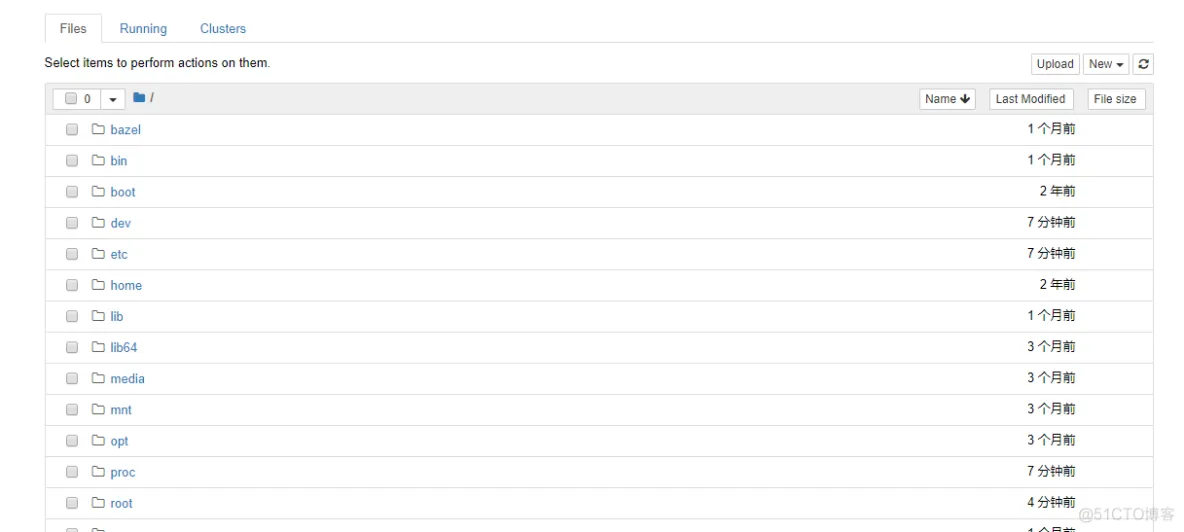
Task: Click the folder icon next to home
Action: tap(98, 284)
